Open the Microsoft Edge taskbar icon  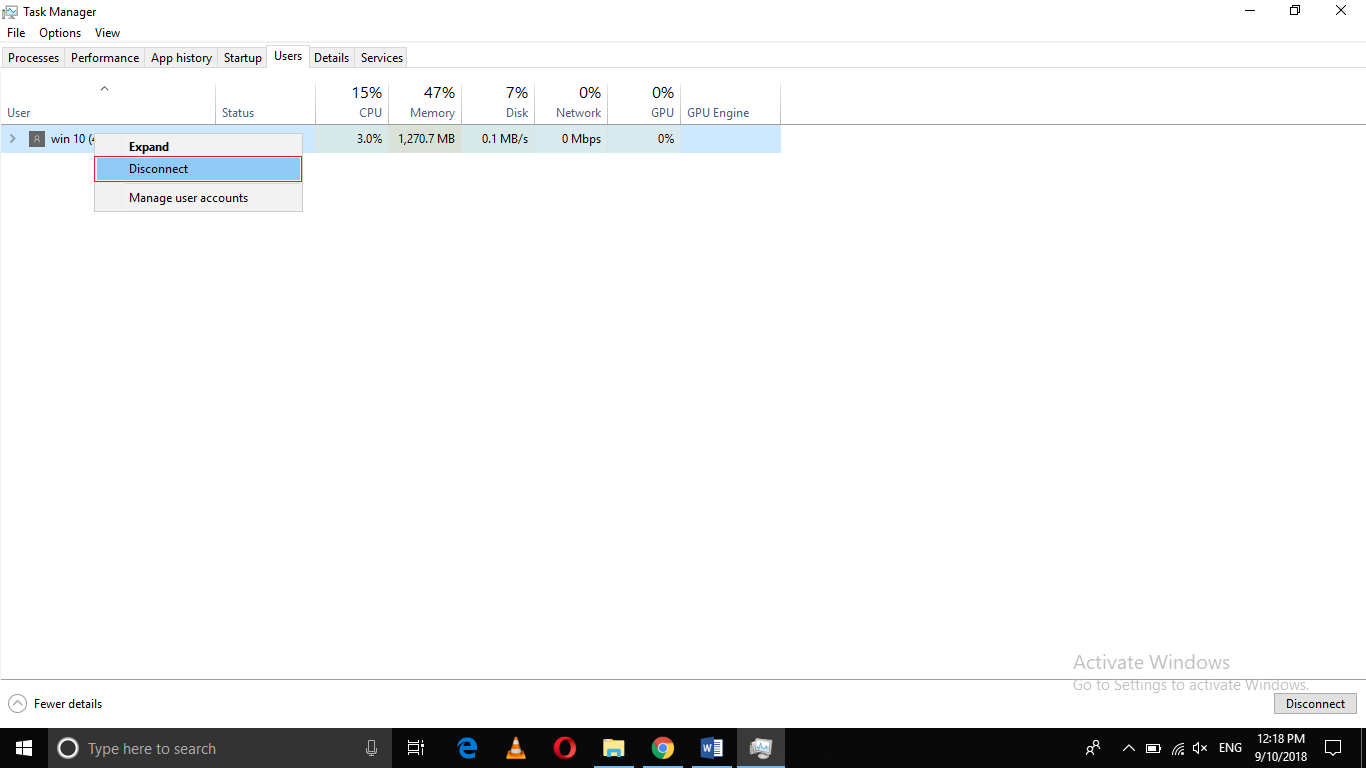(467, 748)
